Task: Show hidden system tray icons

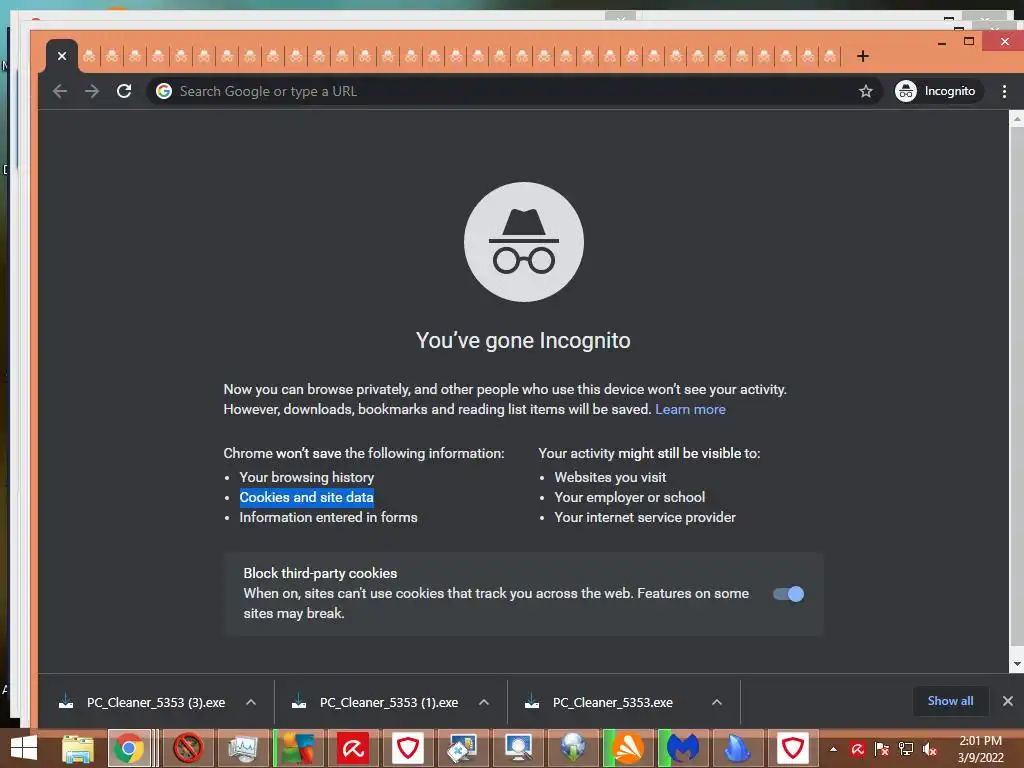Action: [x=833, y=749]
